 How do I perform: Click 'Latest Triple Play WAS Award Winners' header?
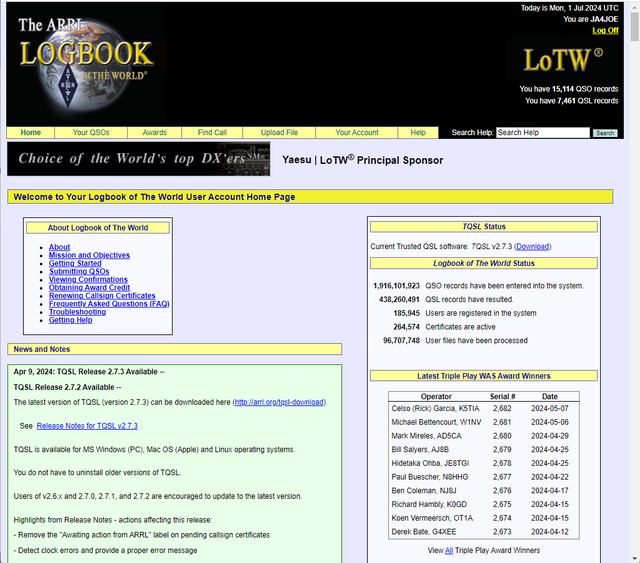pyautogui.click(x=484, y=376)
